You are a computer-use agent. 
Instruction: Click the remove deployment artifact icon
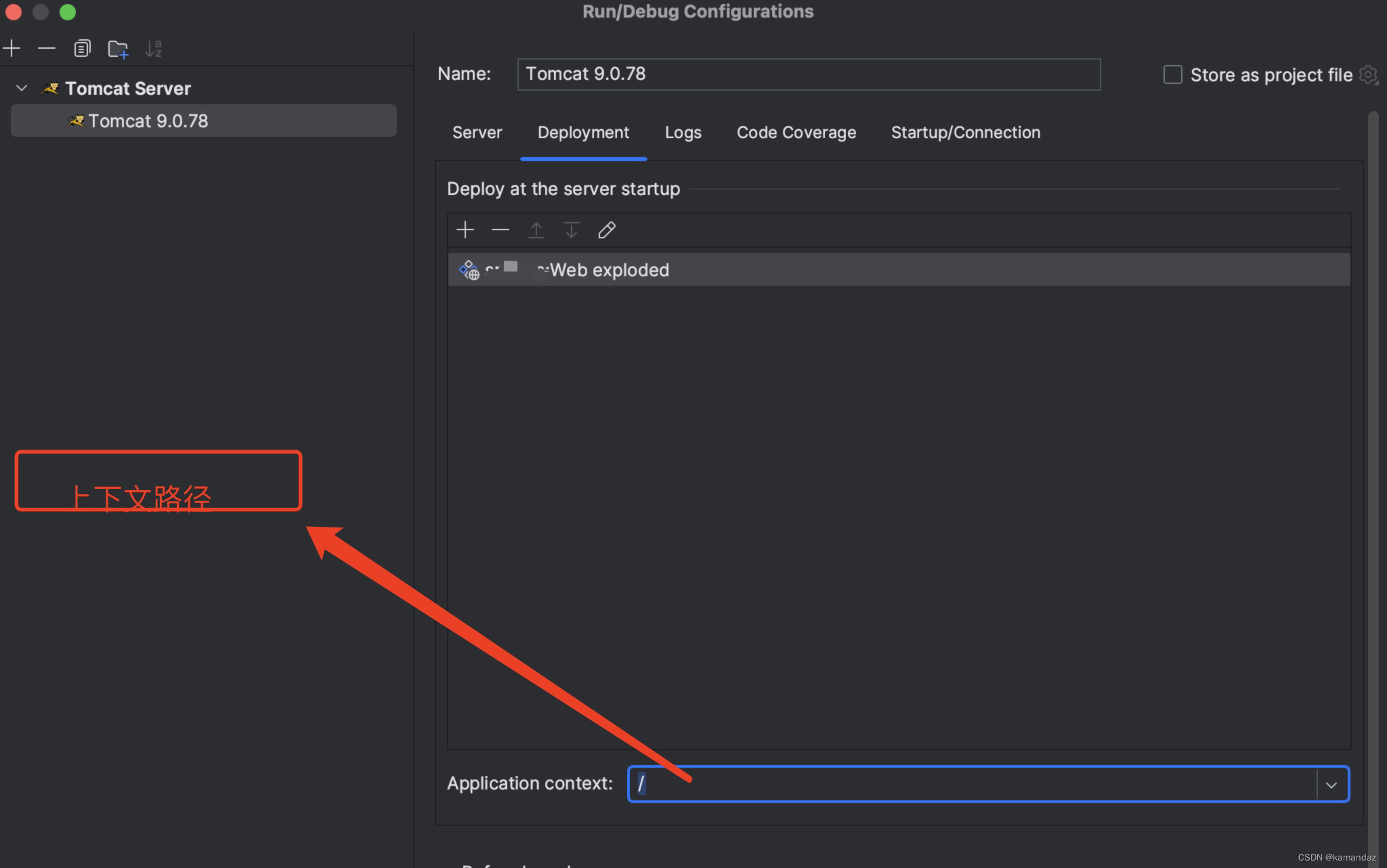point(501,229)
